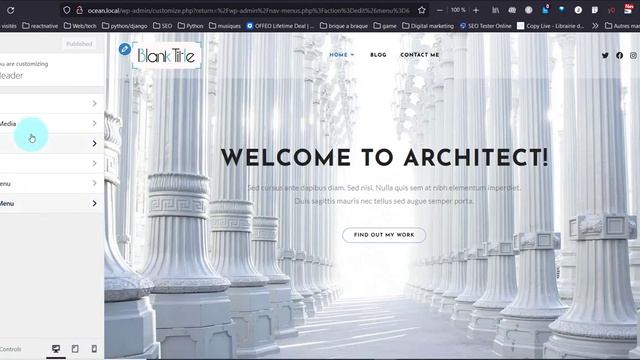This screenshot has width=640, height=360.
Task: Switch to mobile preview device icon
Action: click(94, 349)
